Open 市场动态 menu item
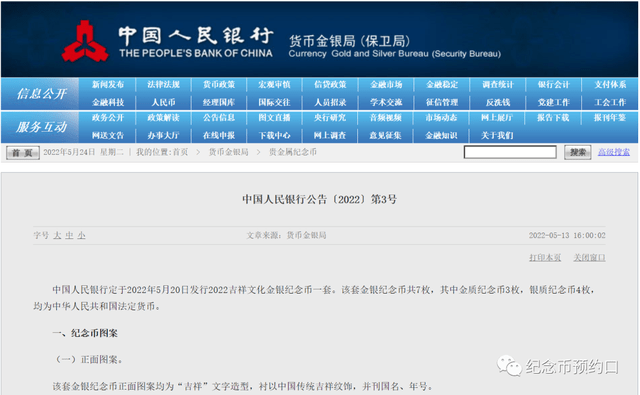 coord(441,118)
